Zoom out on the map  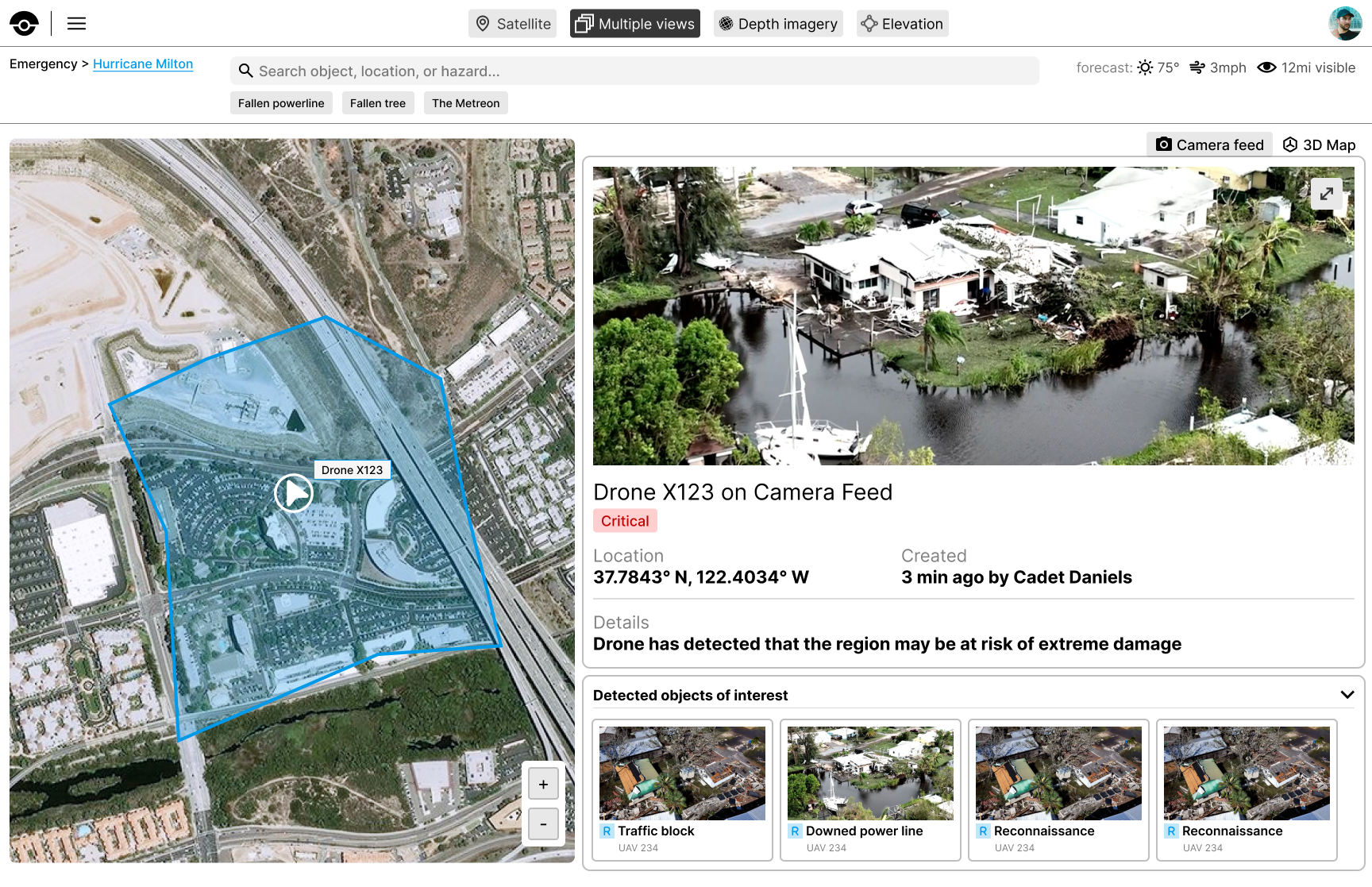point(543,824)
